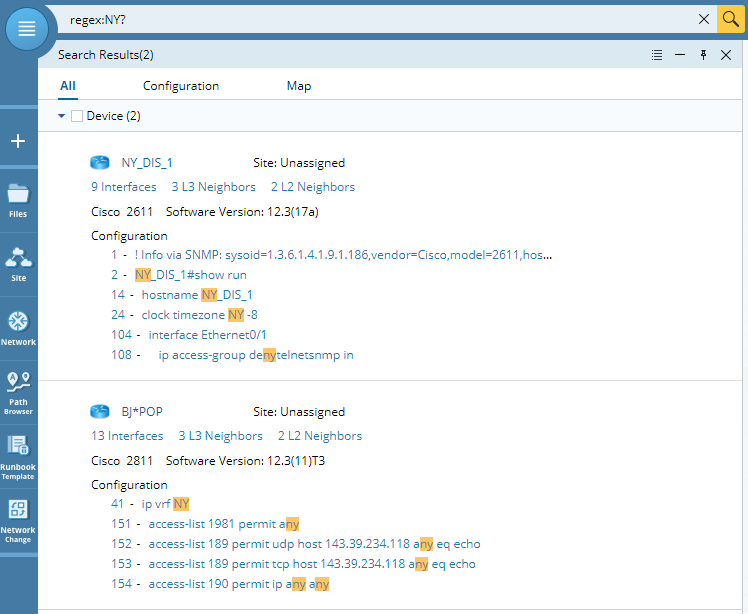View 2 L2 Neighbors of NY_DIS_1
Screen dimensions: 748x614
(x=313, y=187)
